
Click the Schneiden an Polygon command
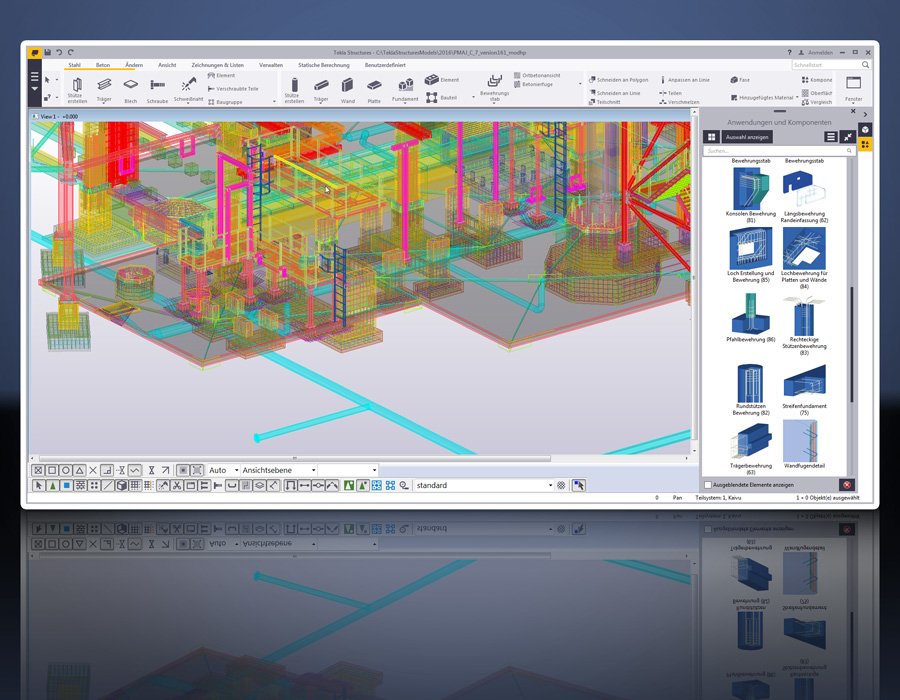click(x=620, y=79)
